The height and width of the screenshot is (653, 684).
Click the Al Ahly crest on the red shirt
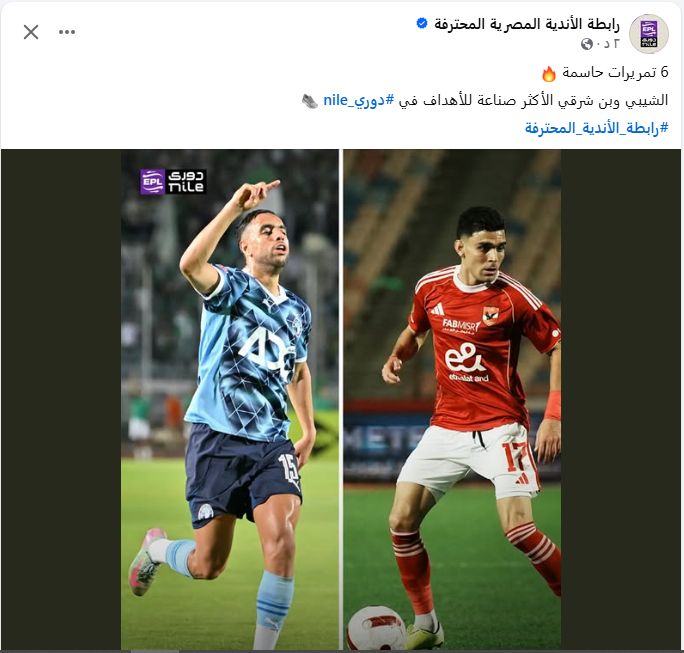point(491,315)
